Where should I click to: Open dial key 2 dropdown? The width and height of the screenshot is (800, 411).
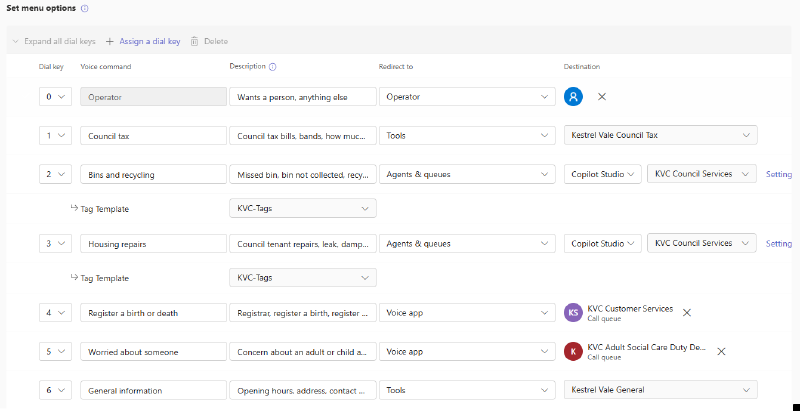55,174
